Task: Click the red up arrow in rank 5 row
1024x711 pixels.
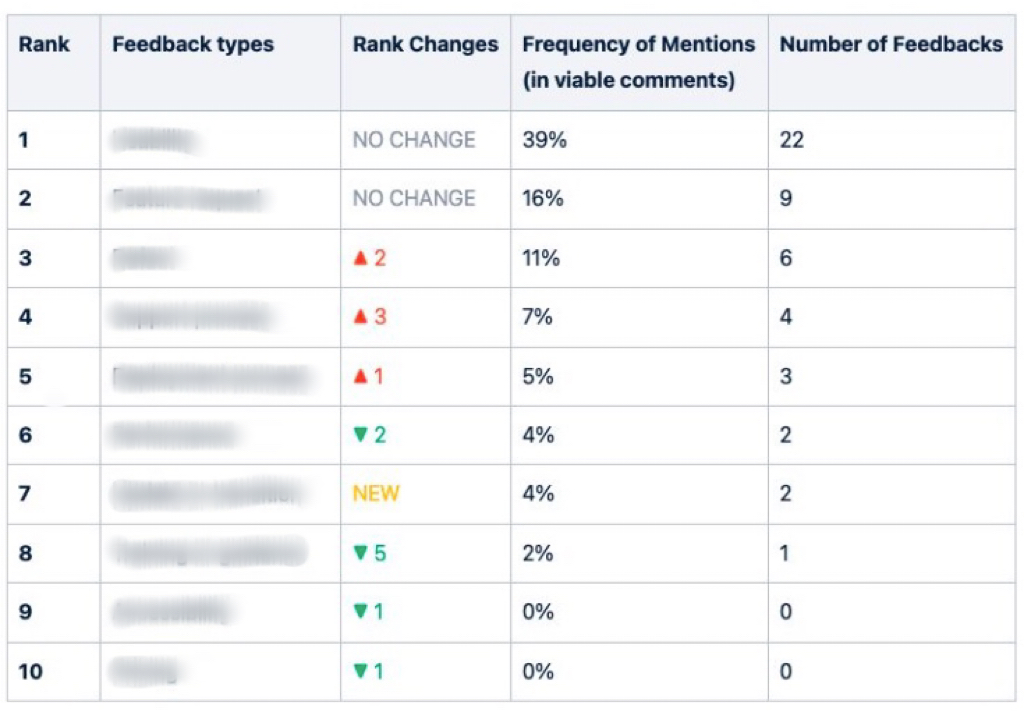Action: point(361,377)
